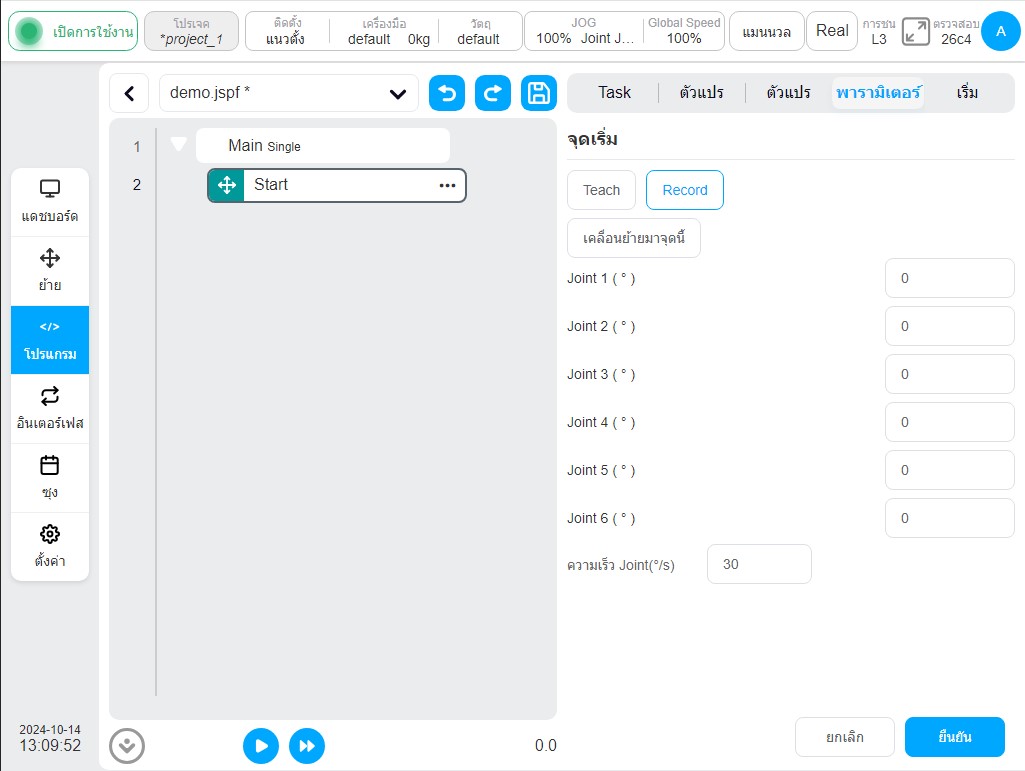Open the user avatar A menu
The width and height of the screenshot is (1025, 771).
[1000, 31]
